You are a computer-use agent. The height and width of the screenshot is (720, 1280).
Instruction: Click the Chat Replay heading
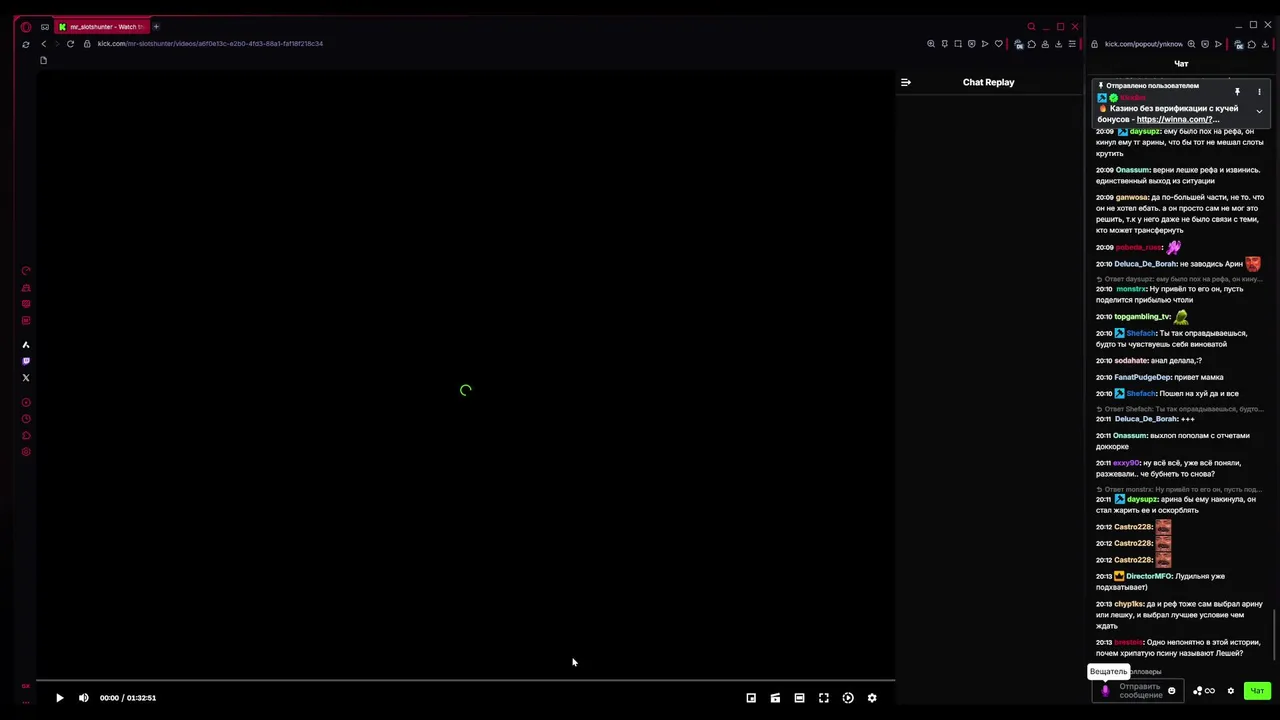988,82
